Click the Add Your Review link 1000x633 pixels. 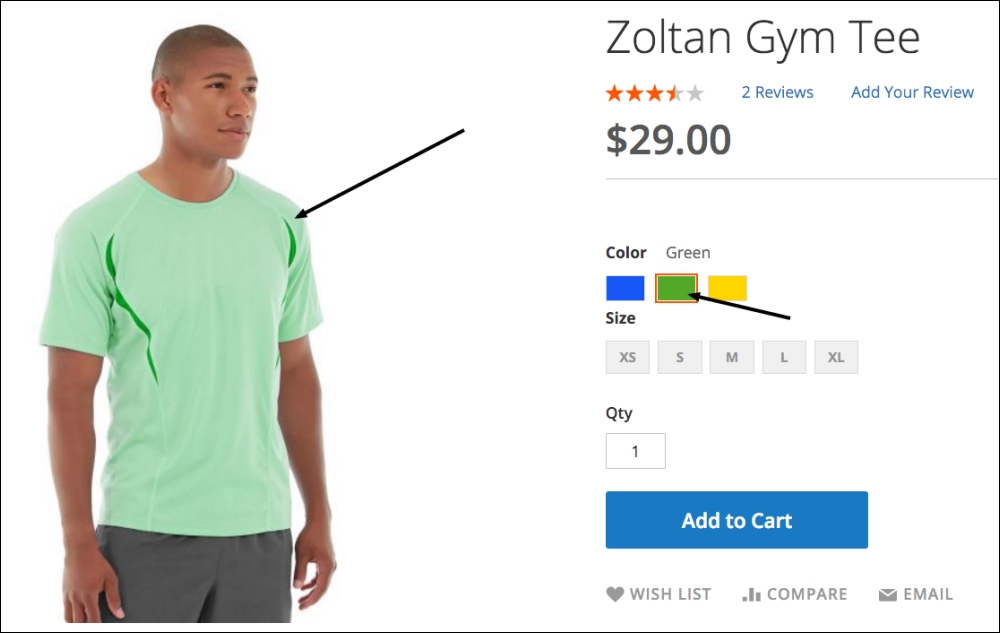point(912,92)
